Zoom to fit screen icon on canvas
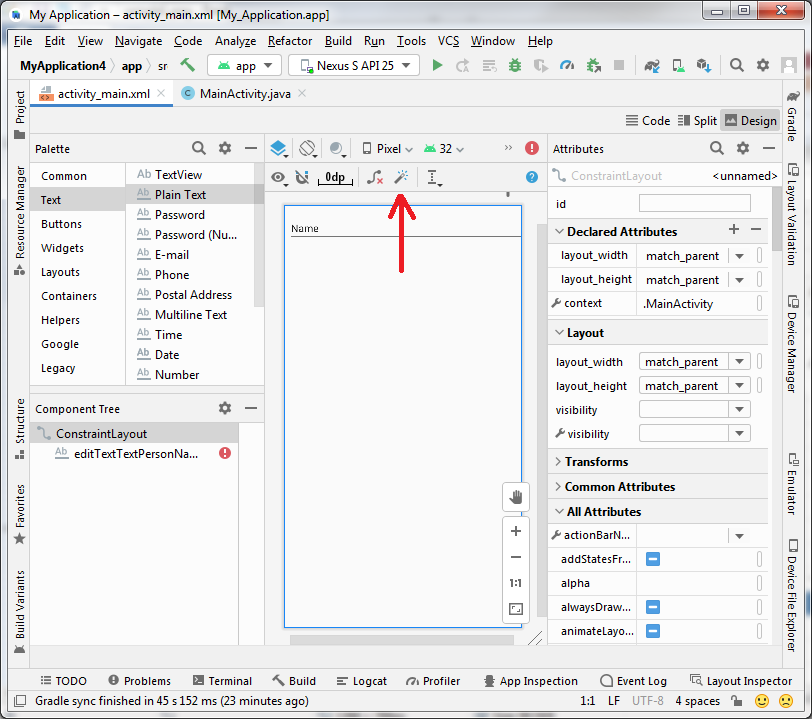The height and width of the screenshot is (719, 812). point(516,609)
